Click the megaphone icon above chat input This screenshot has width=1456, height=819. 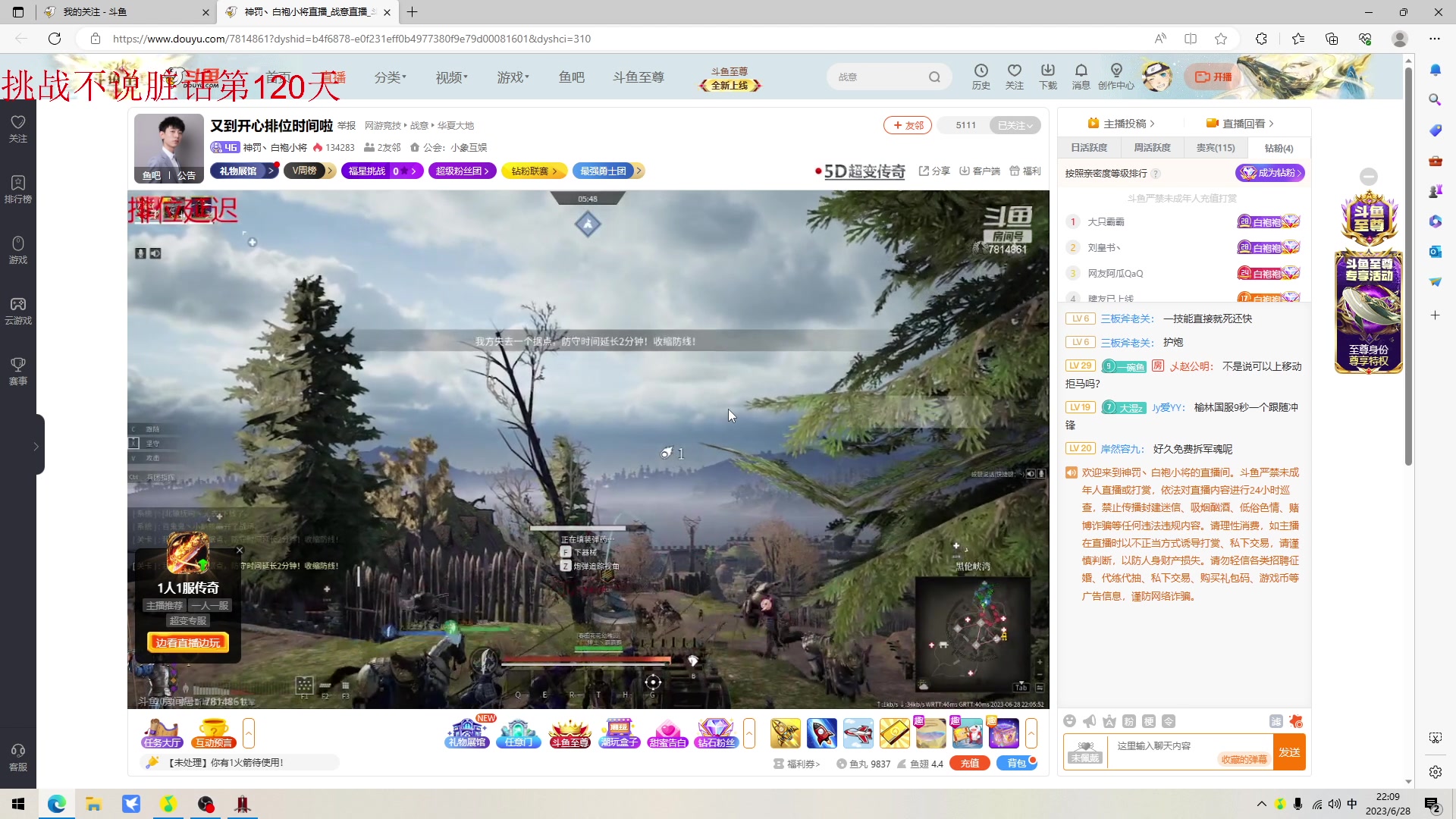(x=1089, y=721)
